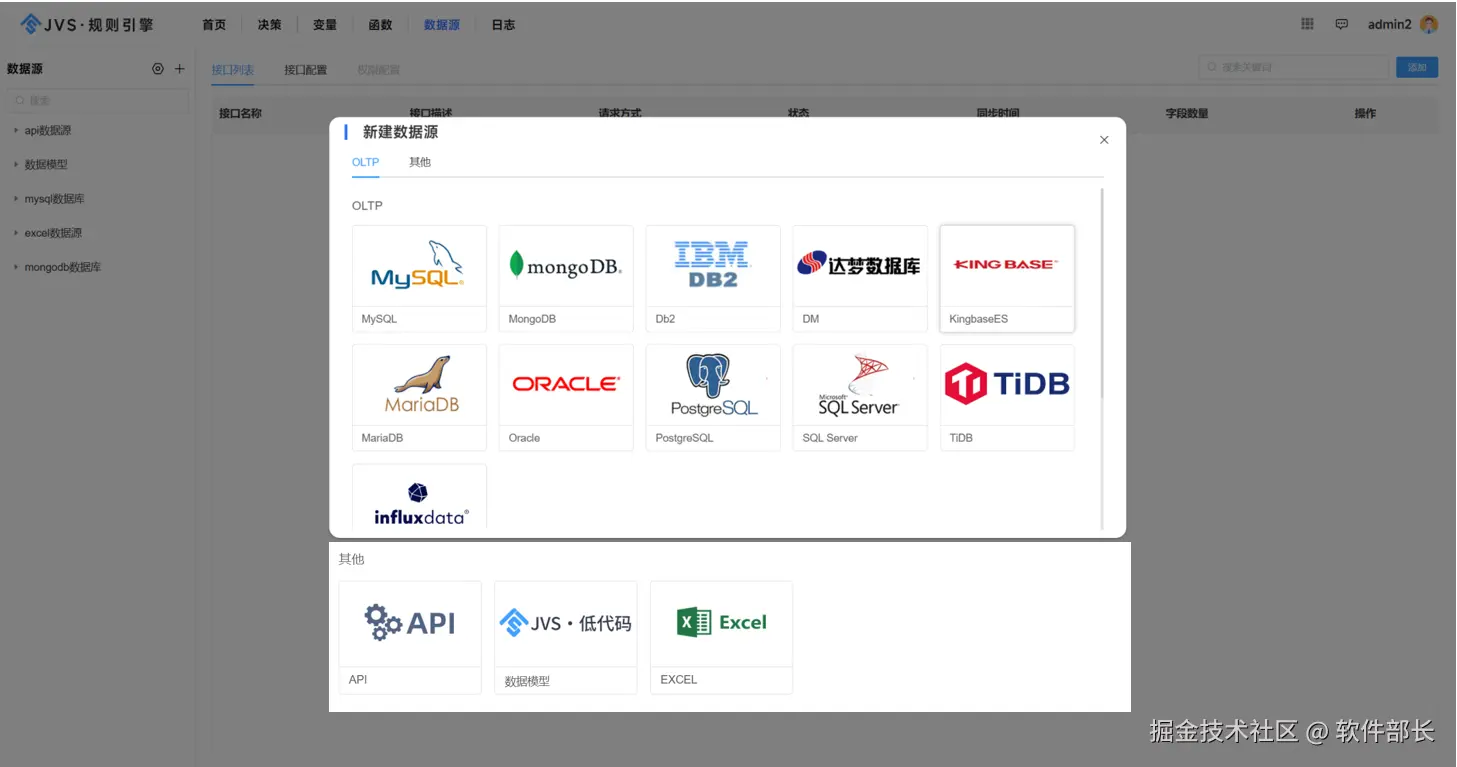Image resolution: width=1457 pixels, height=767 pixels.
Task: Open the messages chat icon
Action: point(1342,24)
